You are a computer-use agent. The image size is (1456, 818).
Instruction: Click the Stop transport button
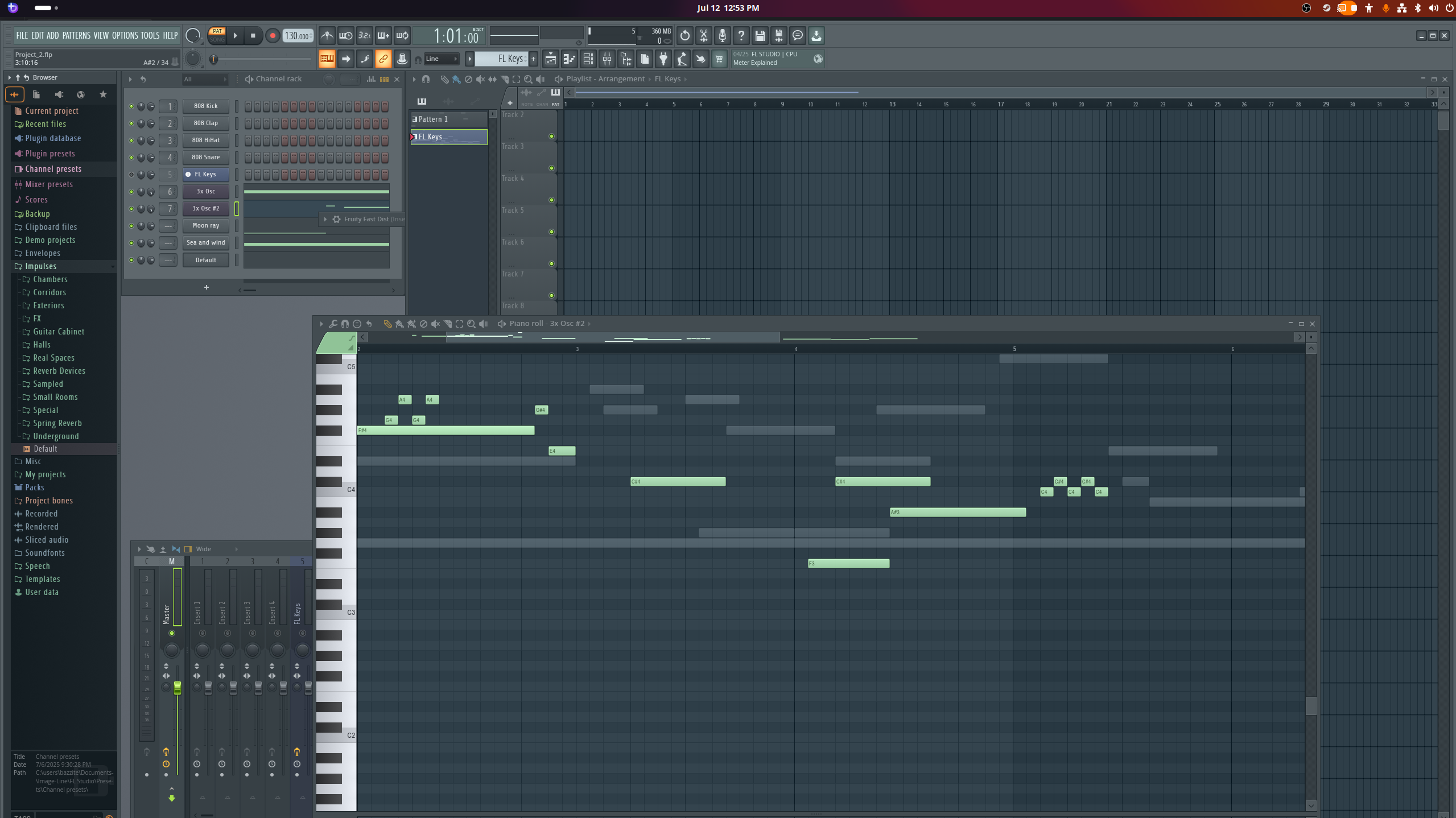click(253, 35)
